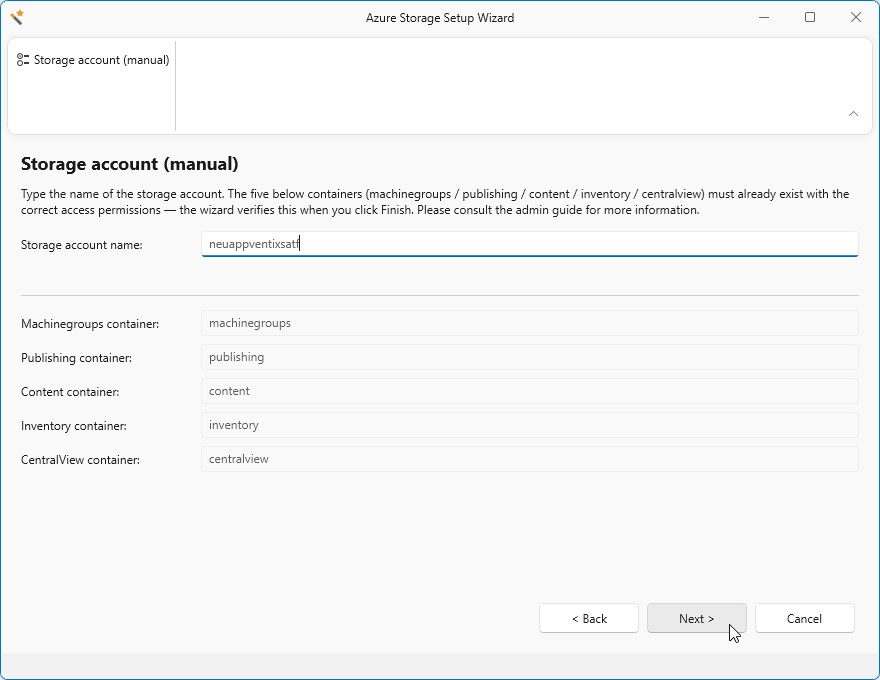Click the Content container field
Viewport: 880px width, 680px height.
point(530,391)
